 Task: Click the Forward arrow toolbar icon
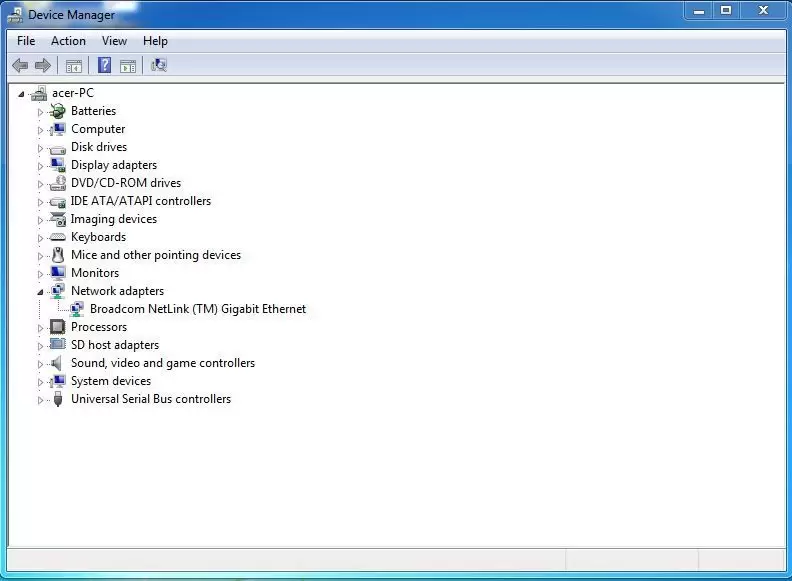coord(43,65)
